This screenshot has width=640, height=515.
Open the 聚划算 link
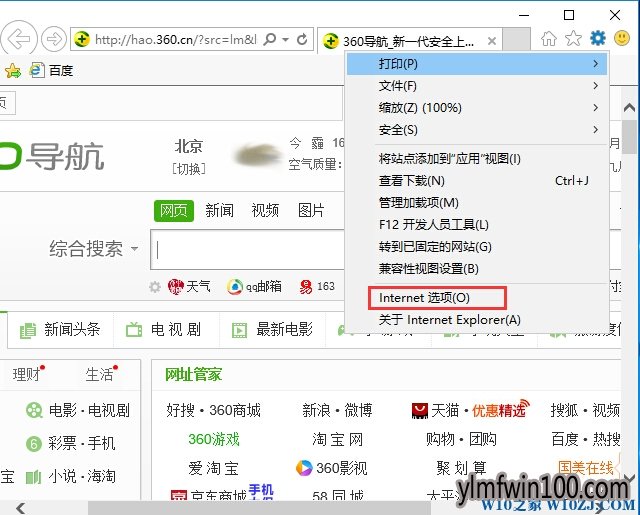[461, 468]
